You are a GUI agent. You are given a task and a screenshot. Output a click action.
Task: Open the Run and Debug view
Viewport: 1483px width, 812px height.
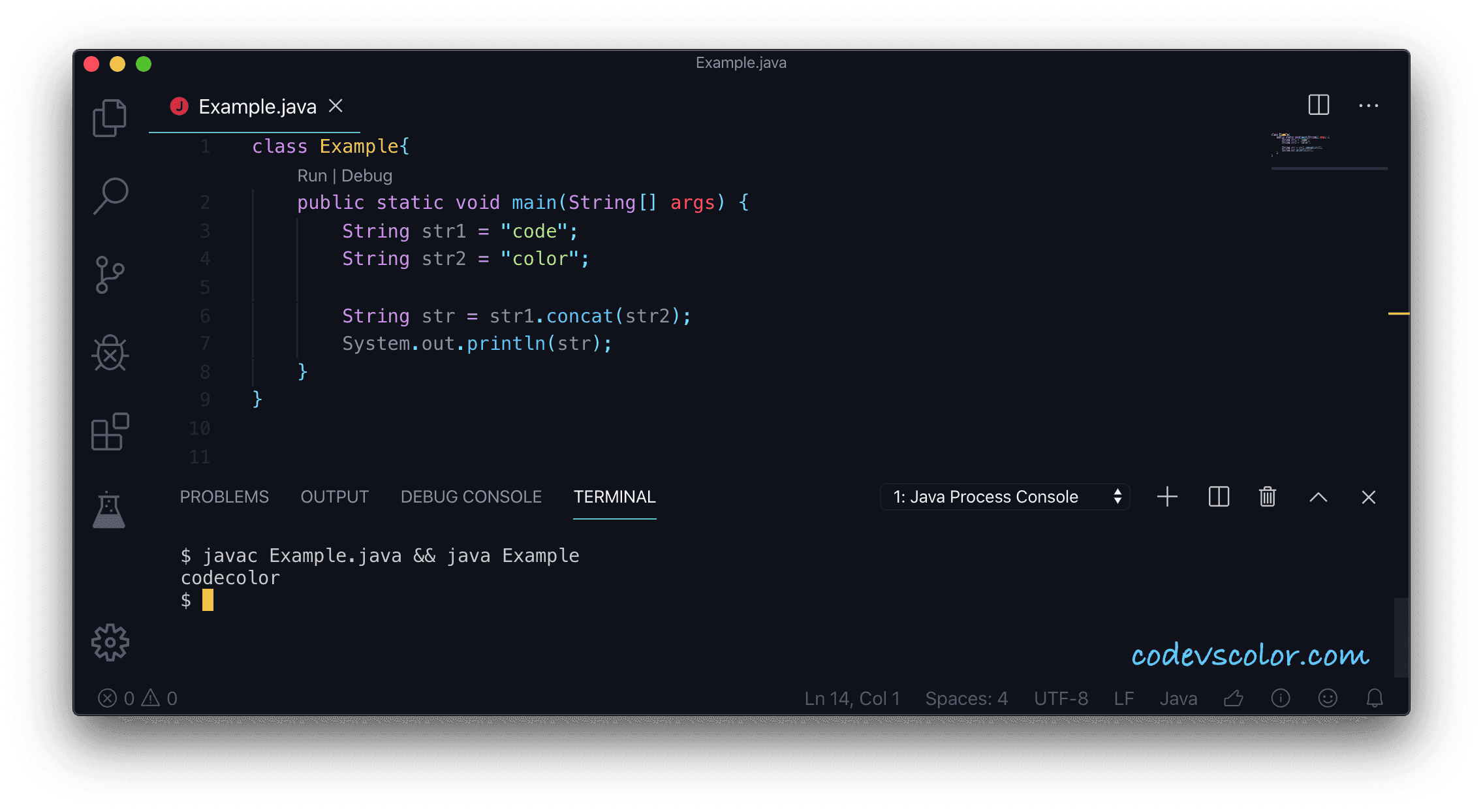point(110,353)
